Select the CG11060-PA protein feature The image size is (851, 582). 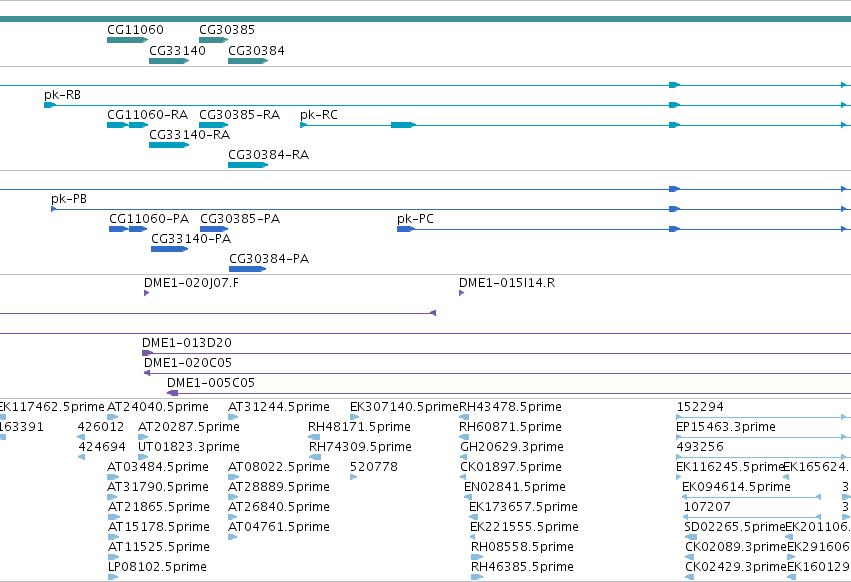pos(128,229)
